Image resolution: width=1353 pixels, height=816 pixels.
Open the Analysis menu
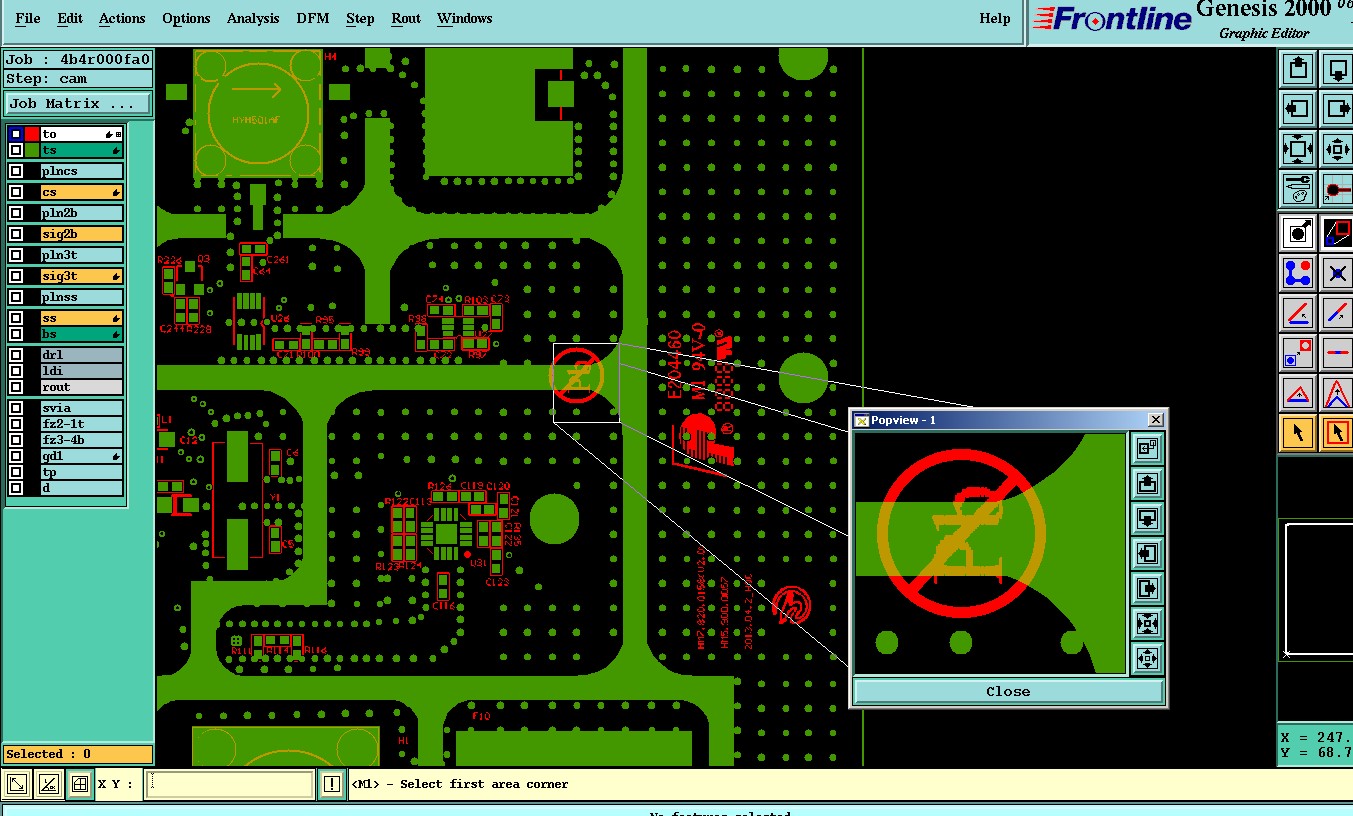tap(253, 18)
